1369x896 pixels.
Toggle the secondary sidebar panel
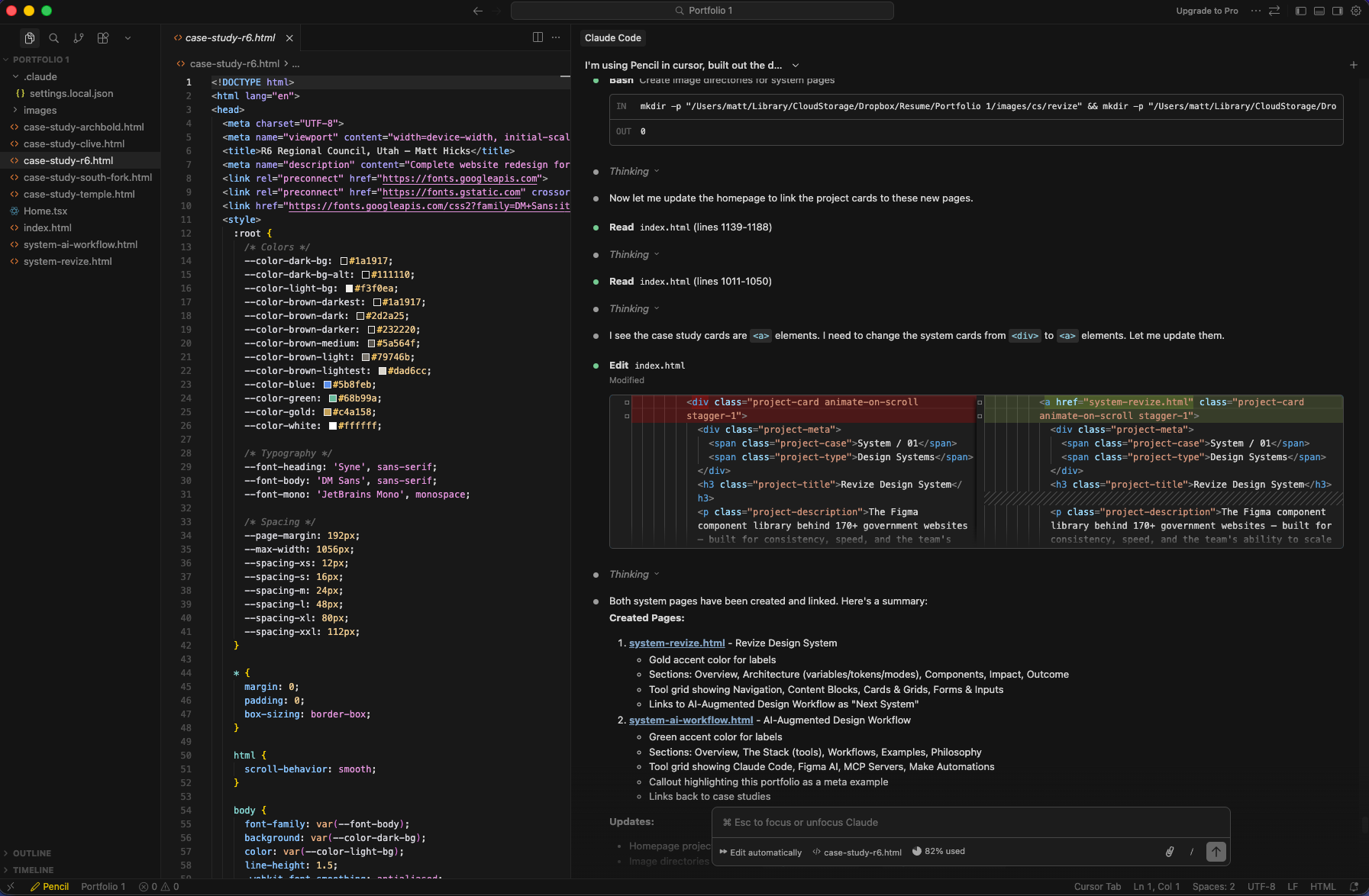(1336, 11)
